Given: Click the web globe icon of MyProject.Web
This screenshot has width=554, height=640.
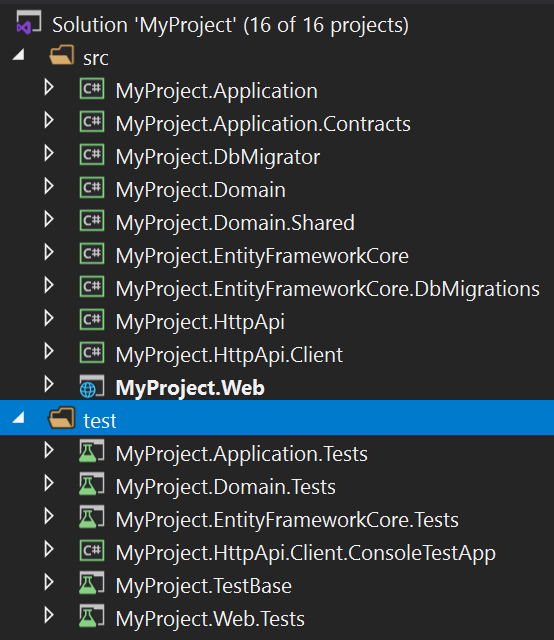Looking at the screenshot, I should (92, 386).
